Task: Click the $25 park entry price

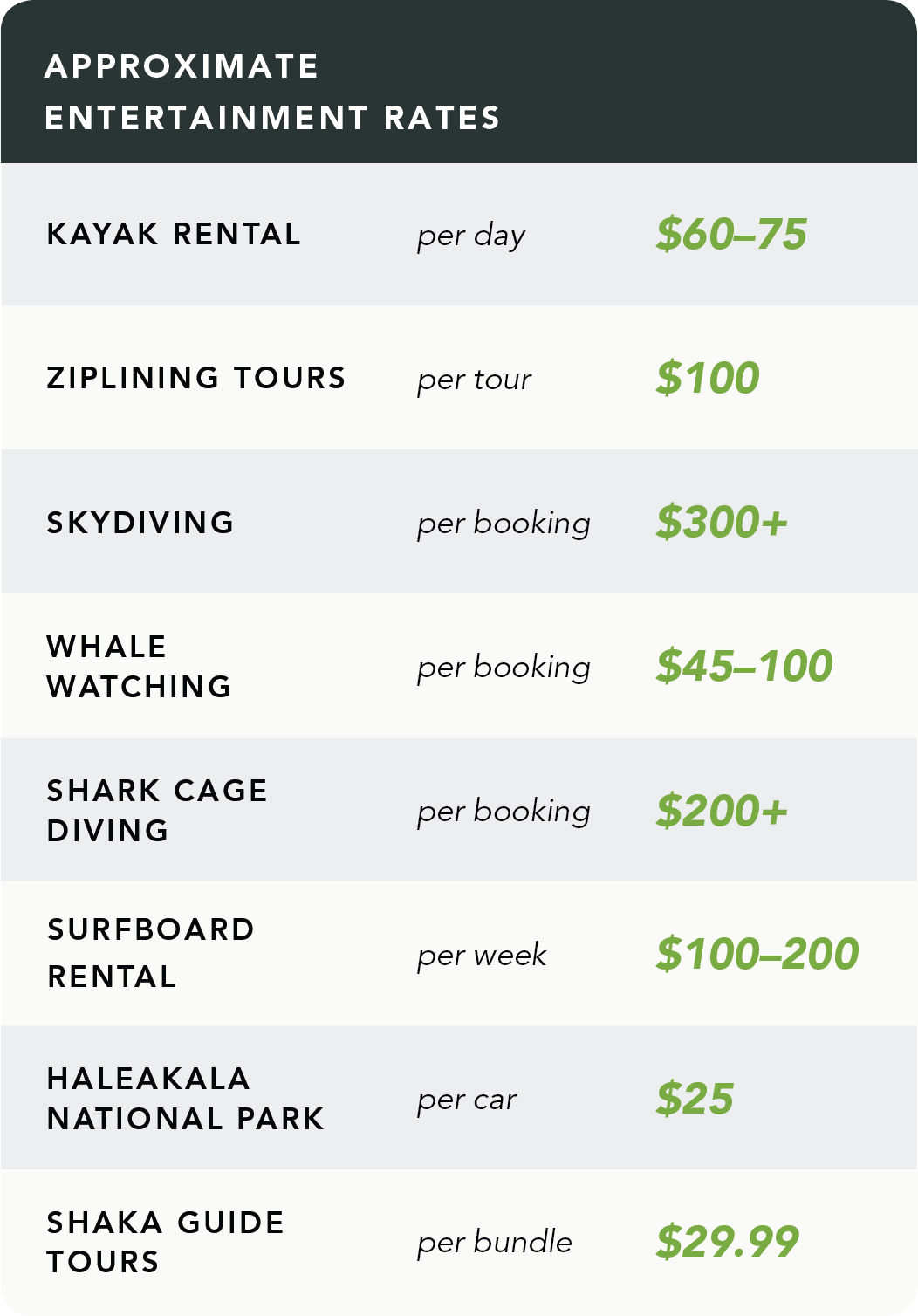Action: [x=695, y=1099]
